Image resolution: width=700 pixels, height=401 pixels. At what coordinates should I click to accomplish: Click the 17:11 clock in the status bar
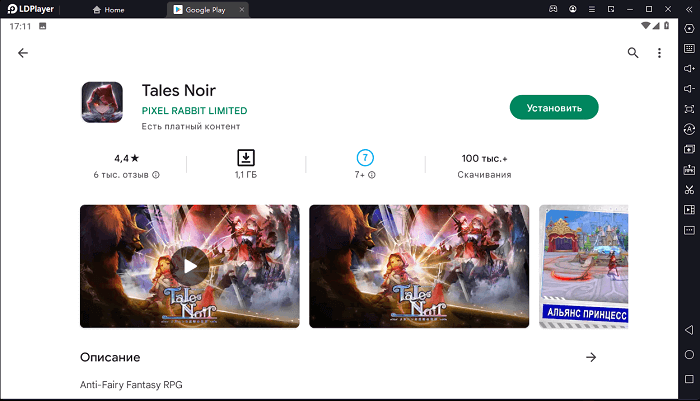point(21,26)
